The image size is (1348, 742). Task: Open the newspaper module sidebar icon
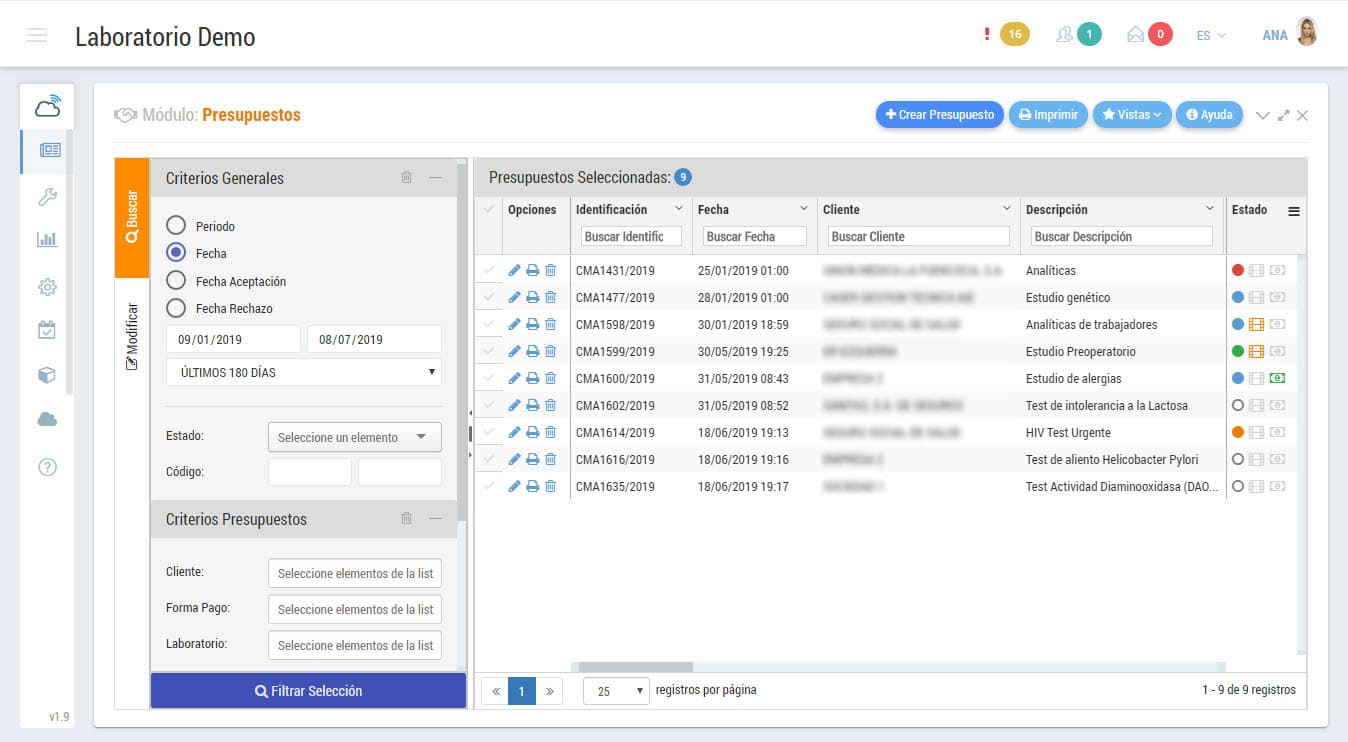tap(49, 151)
